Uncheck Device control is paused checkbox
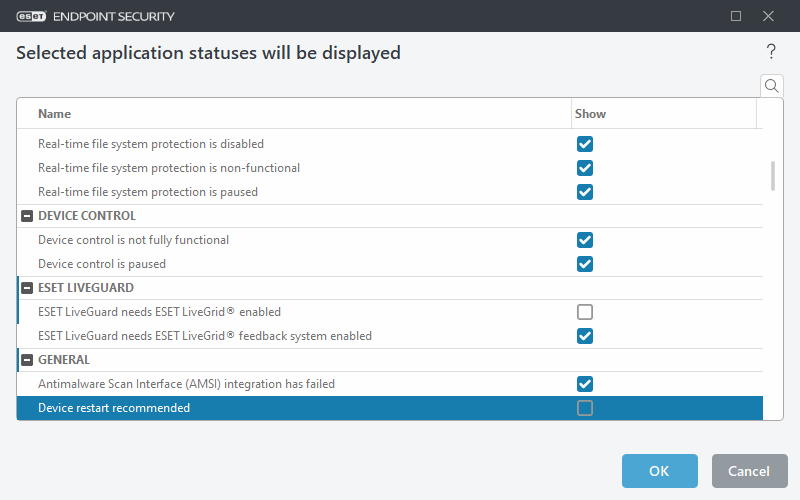The image size is (800, 500). (585, 264)
